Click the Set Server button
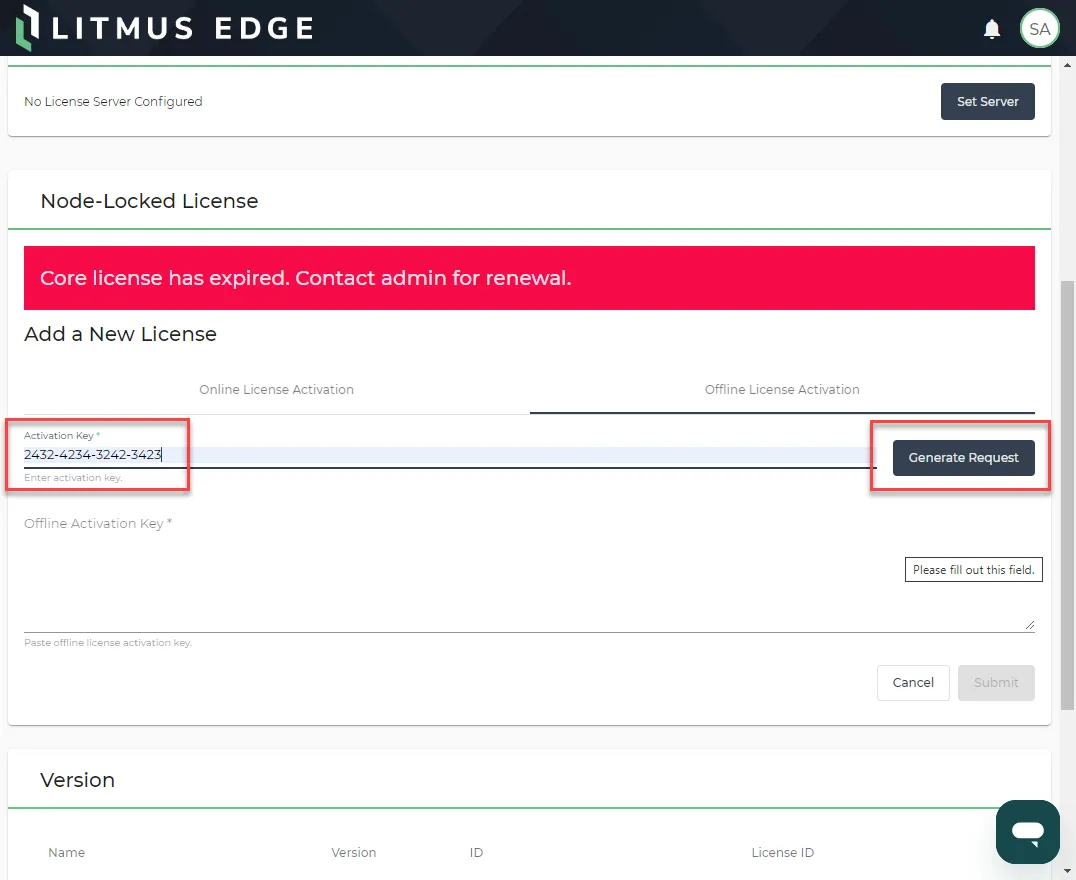 point(987,102)
